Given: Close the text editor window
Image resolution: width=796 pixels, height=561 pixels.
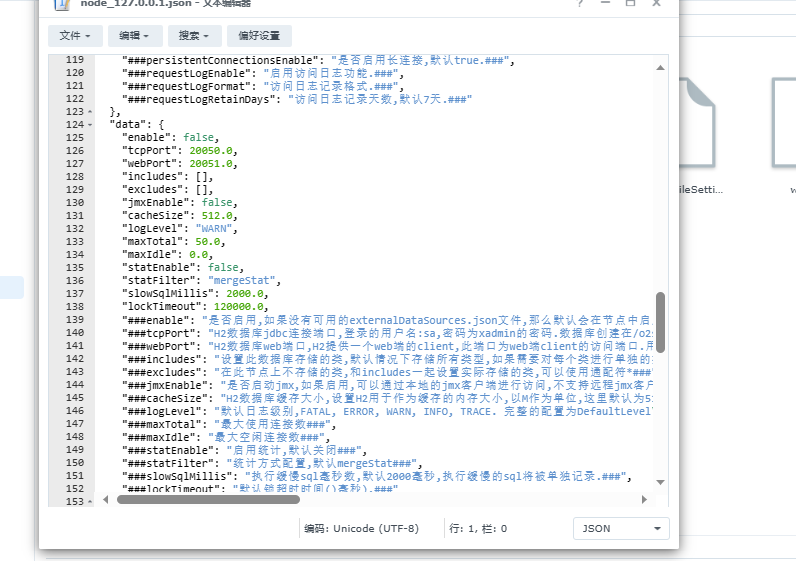Looking at the screenshot, I should (656, 3).
